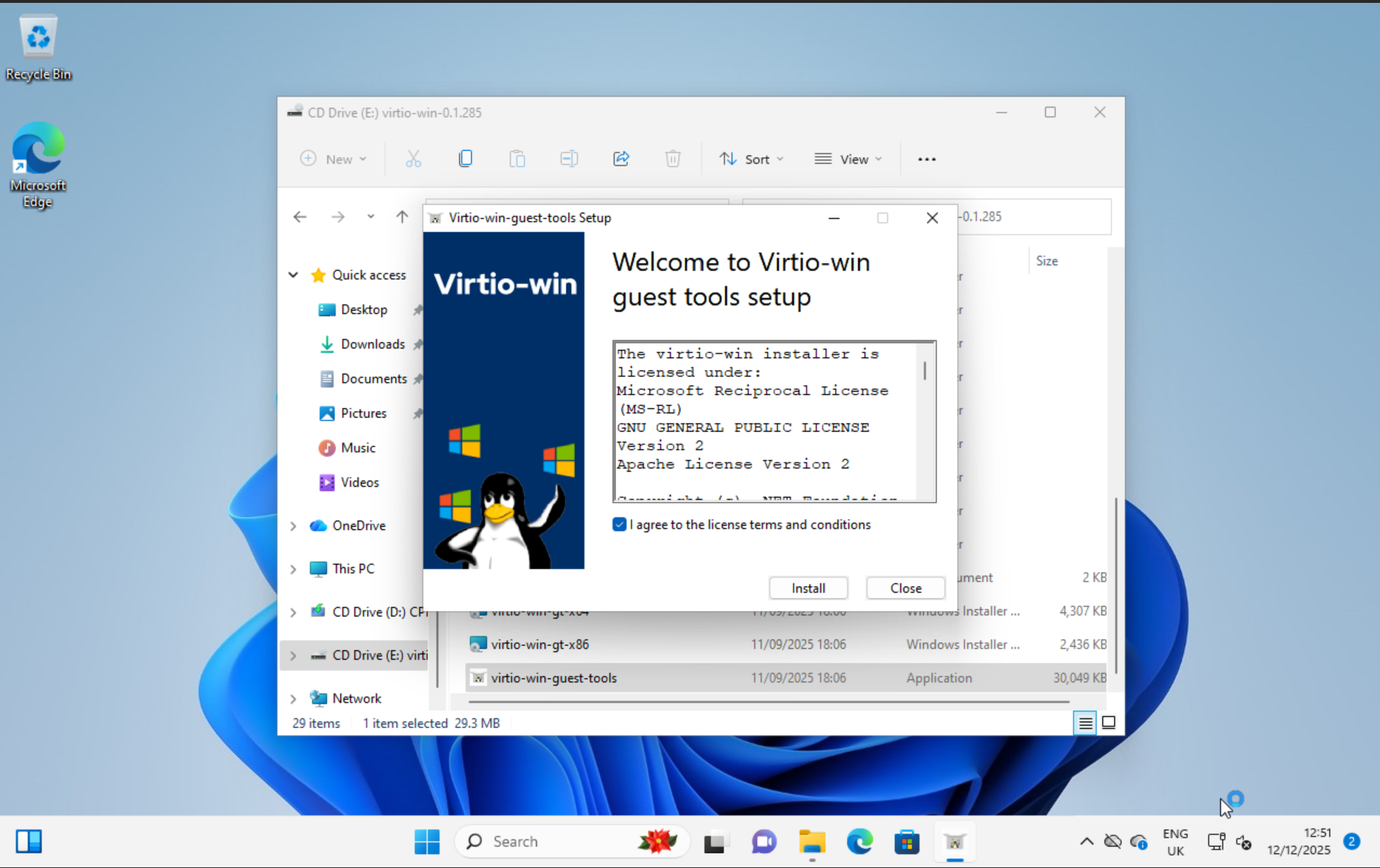
Task: Click the Virtio-win setup taskbar icon
Action: pos(955,841)
